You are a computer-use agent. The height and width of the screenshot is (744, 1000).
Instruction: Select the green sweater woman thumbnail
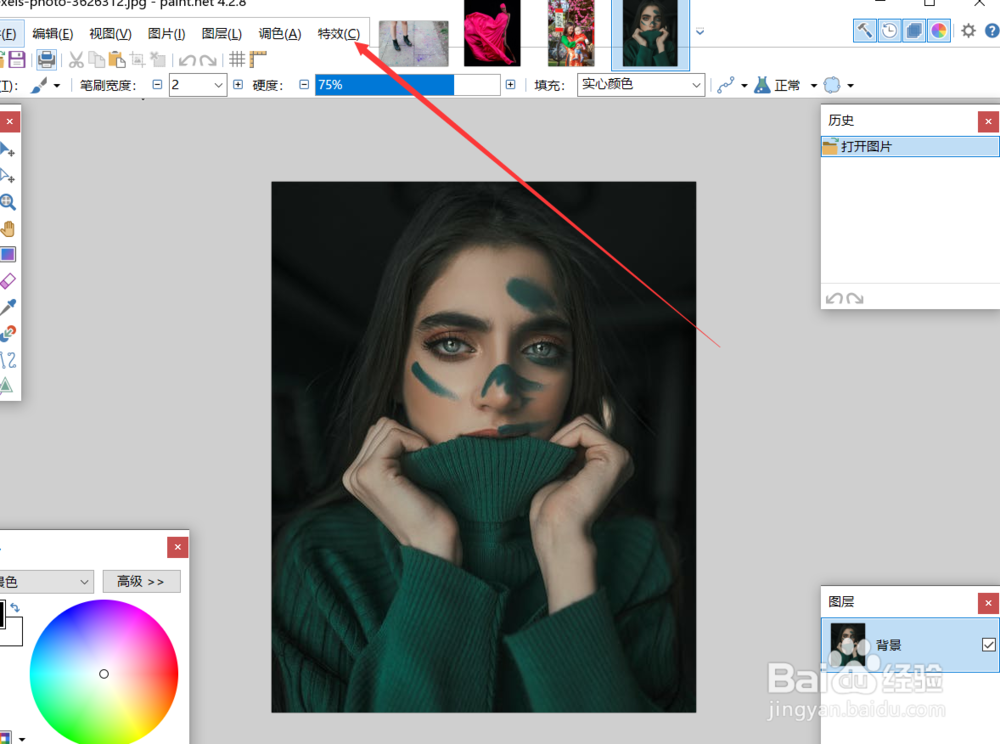tap(650, 33)
